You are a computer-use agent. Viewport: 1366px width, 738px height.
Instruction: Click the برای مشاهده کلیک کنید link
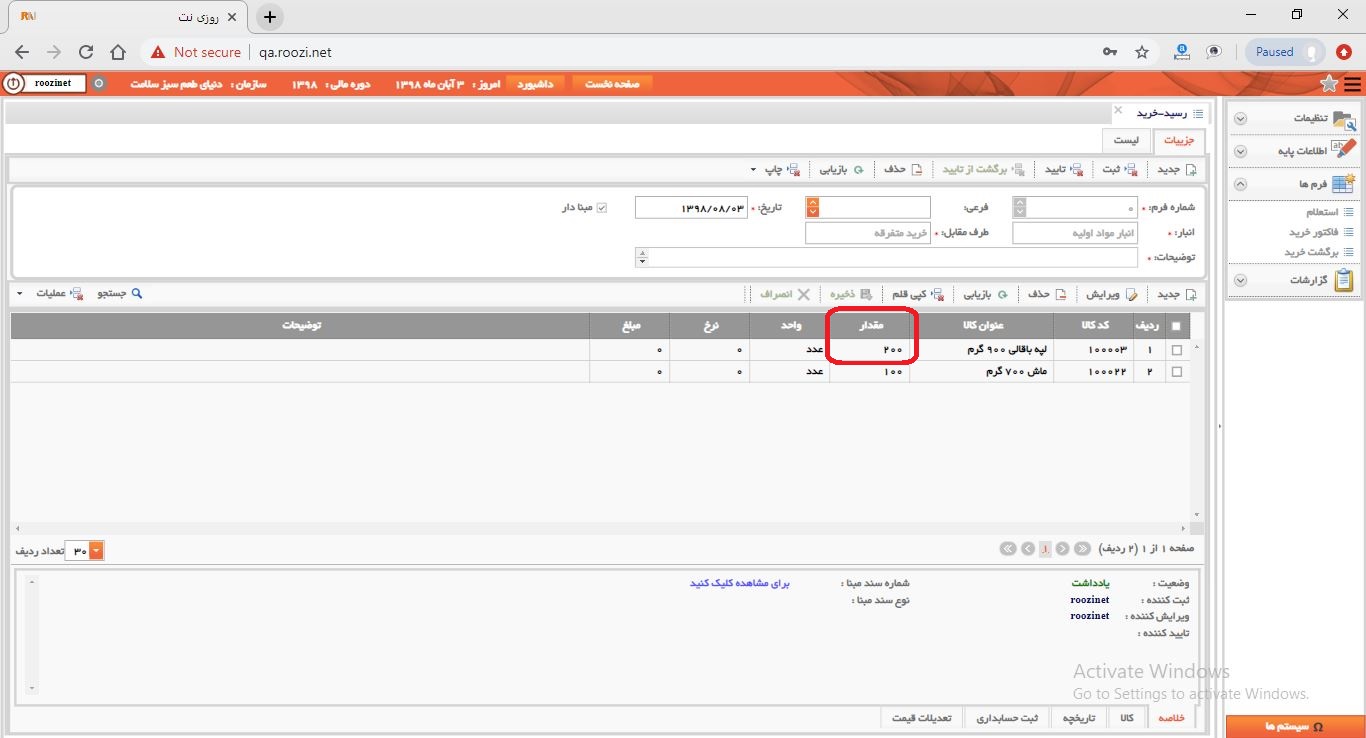pyautogui.click(x=740, y=583)
